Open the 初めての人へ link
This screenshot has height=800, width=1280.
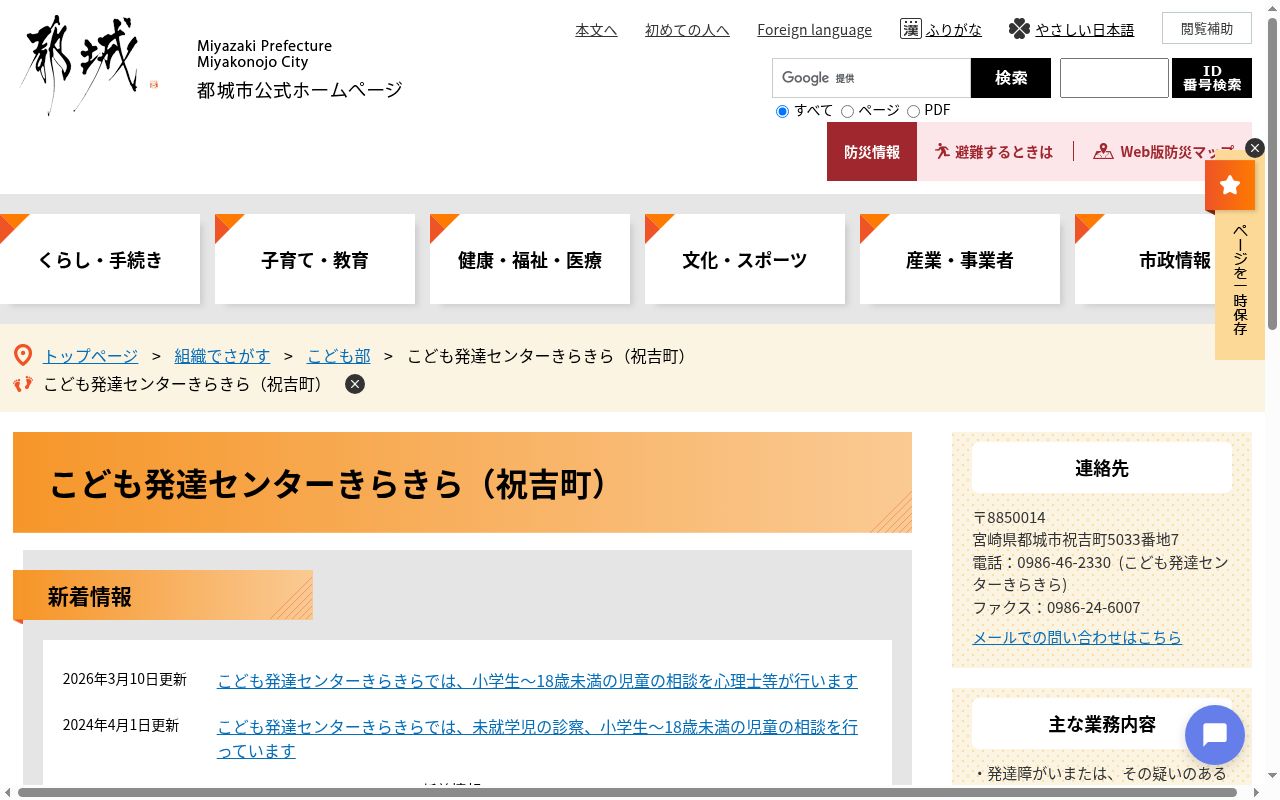(x=687, y=30)
